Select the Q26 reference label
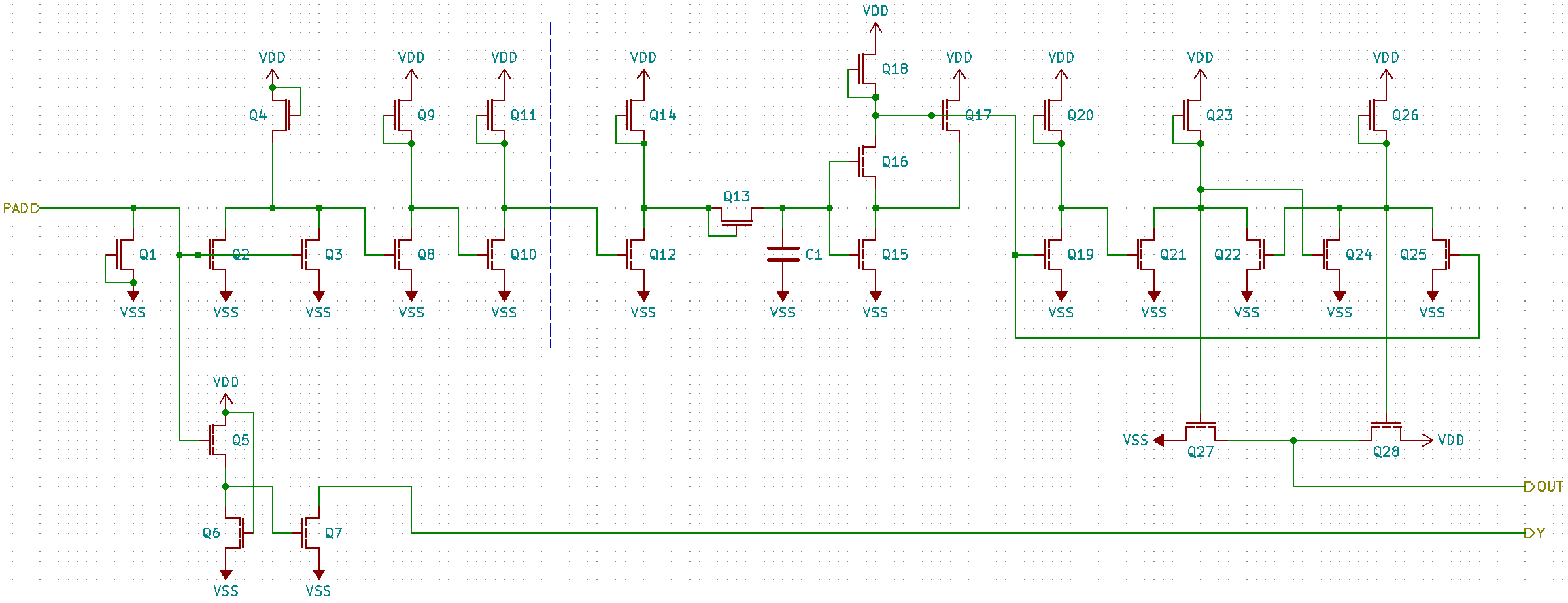 pos(1405,116)
